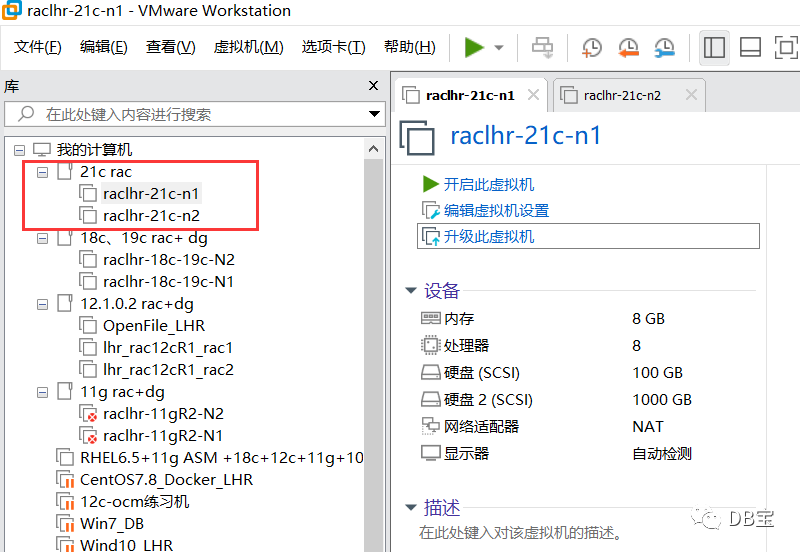The height and width of the screenshot is (552, 800).
Task: Take a snapshot with the clock-plus icon
Action: point(591,47)
